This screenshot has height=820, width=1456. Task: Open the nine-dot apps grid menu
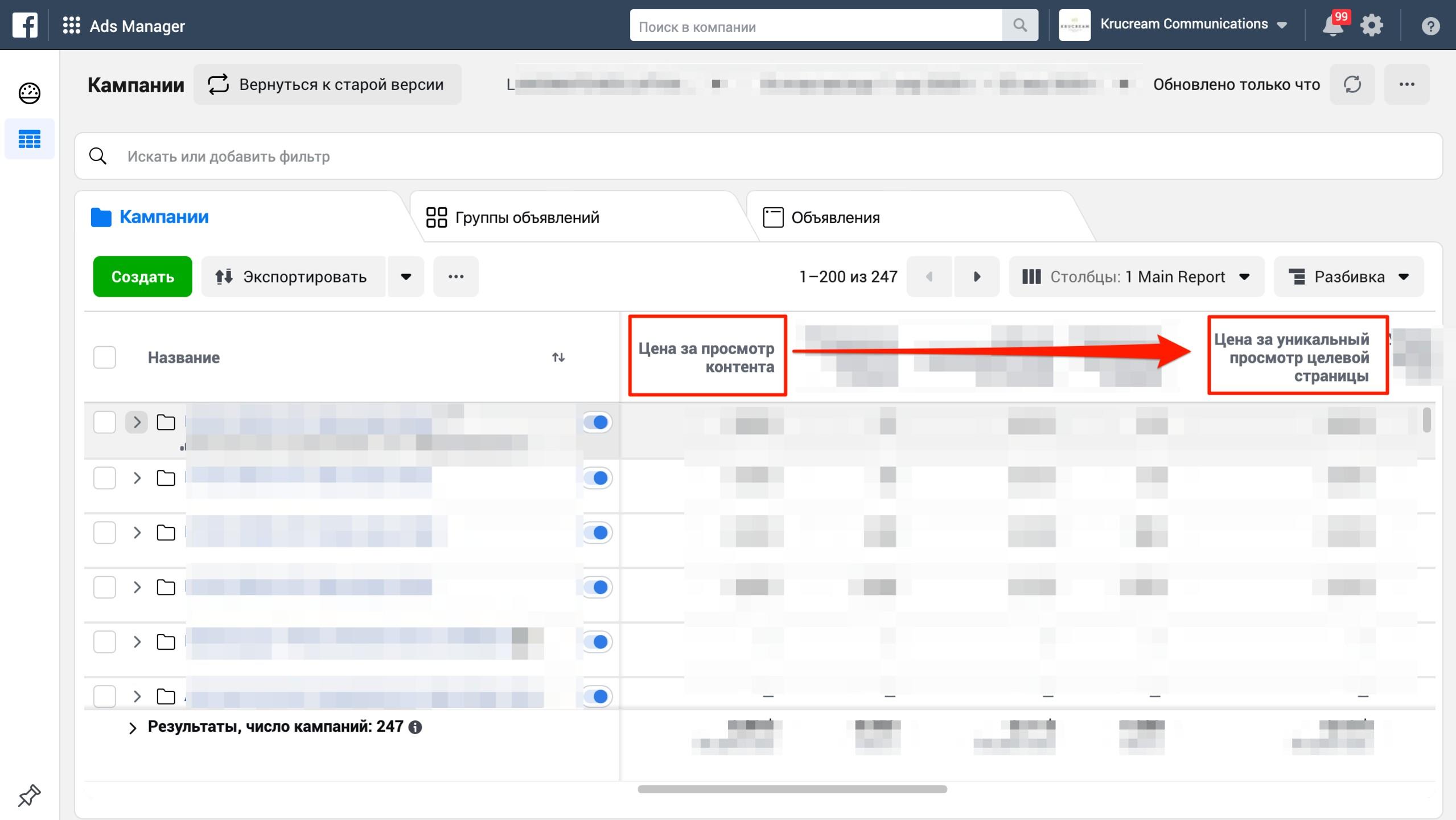tap(71, 26)
